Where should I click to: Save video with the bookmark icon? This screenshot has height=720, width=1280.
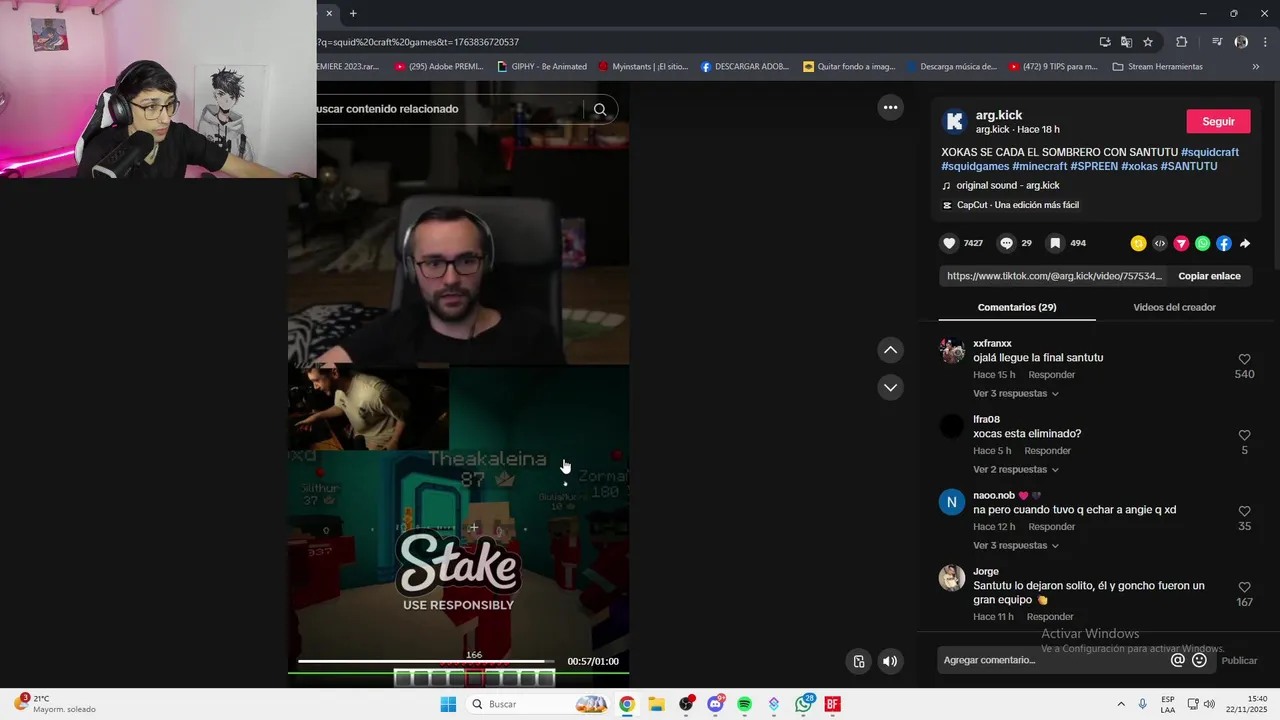1055,243
